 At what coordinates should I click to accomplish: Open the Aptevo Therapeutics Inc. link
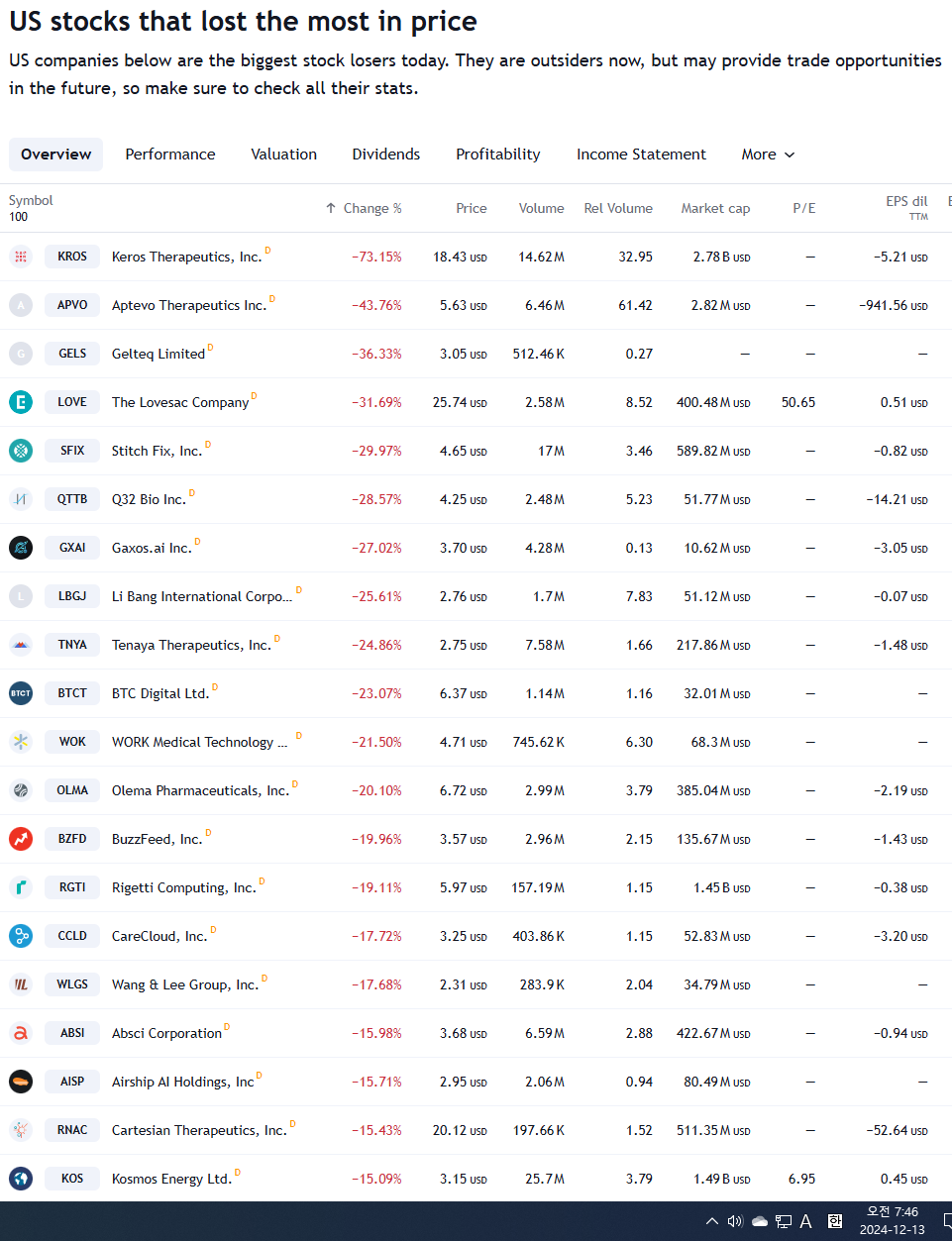pyautogui.click(x=189, y=305)
